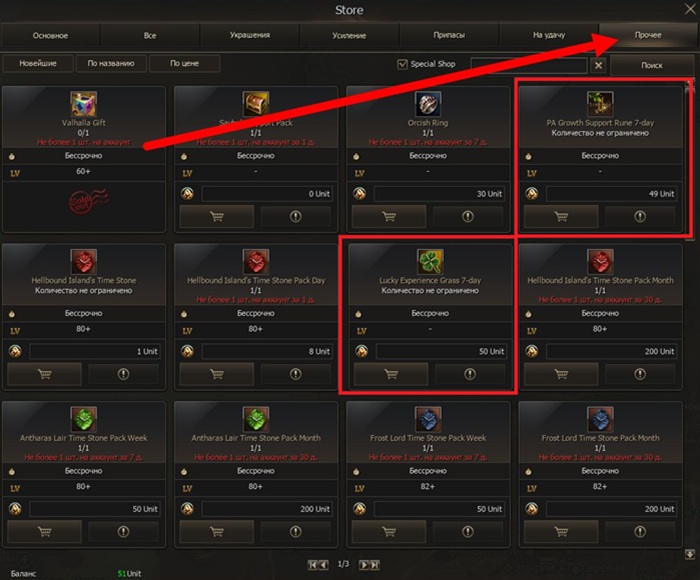Switch to the Украшения tab

(250, 35)
